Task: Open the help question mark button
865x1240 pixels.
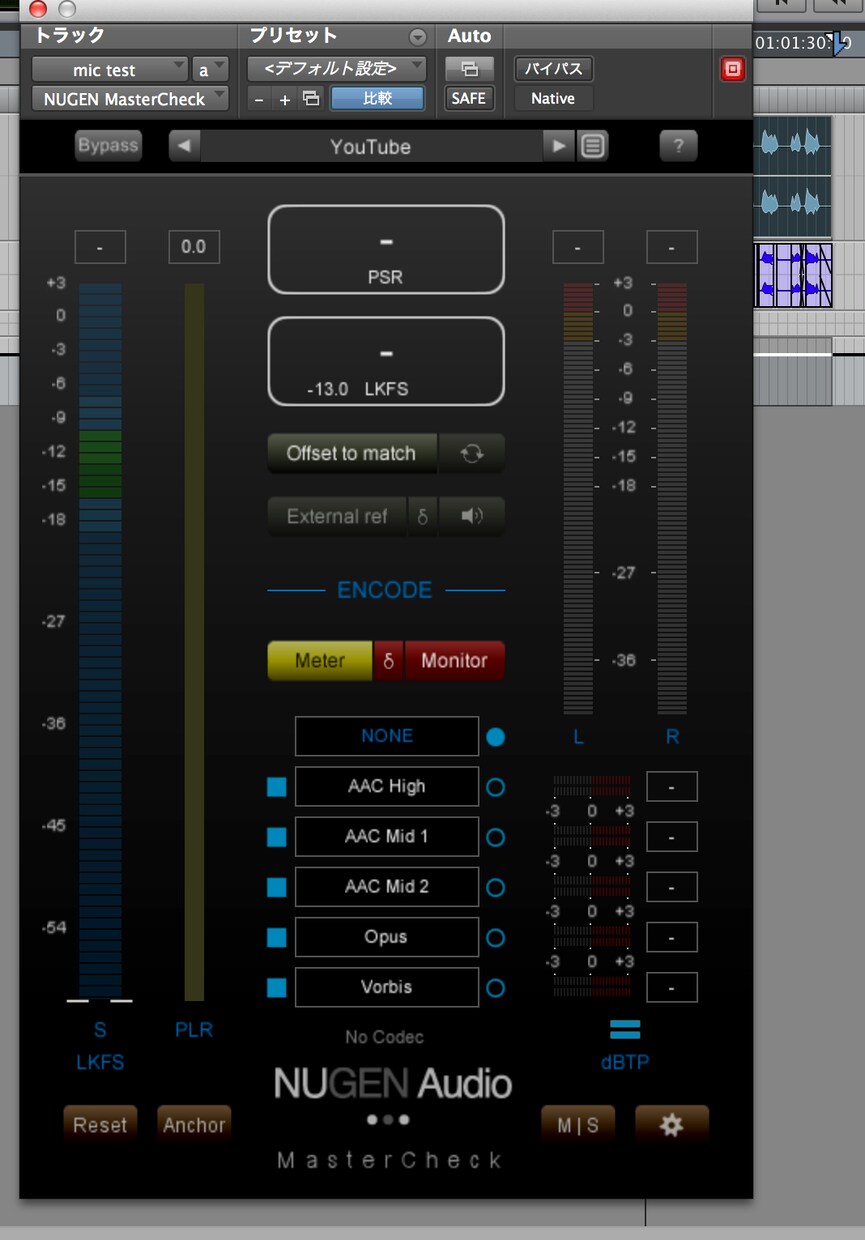Action: pos(678,146)
